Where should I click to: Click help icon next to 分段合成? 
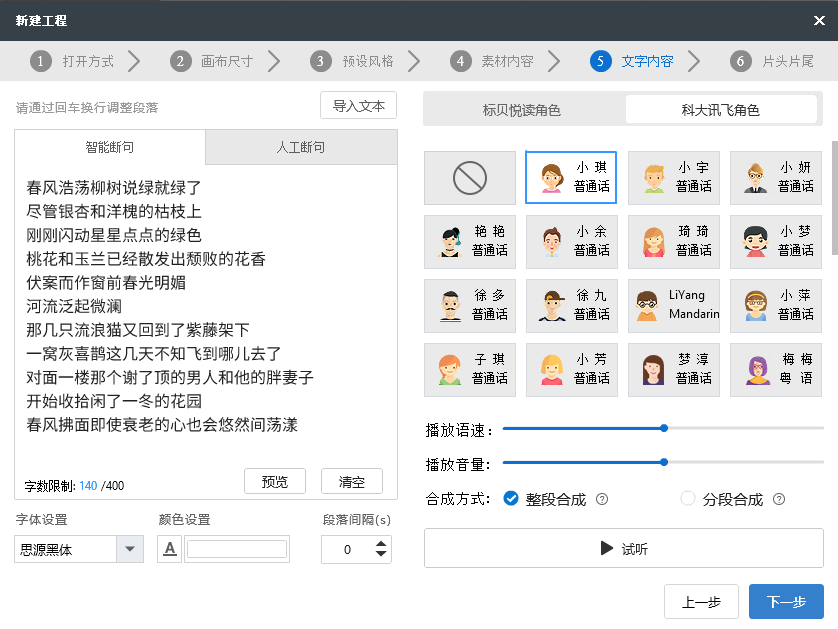[x=779, y=499]
